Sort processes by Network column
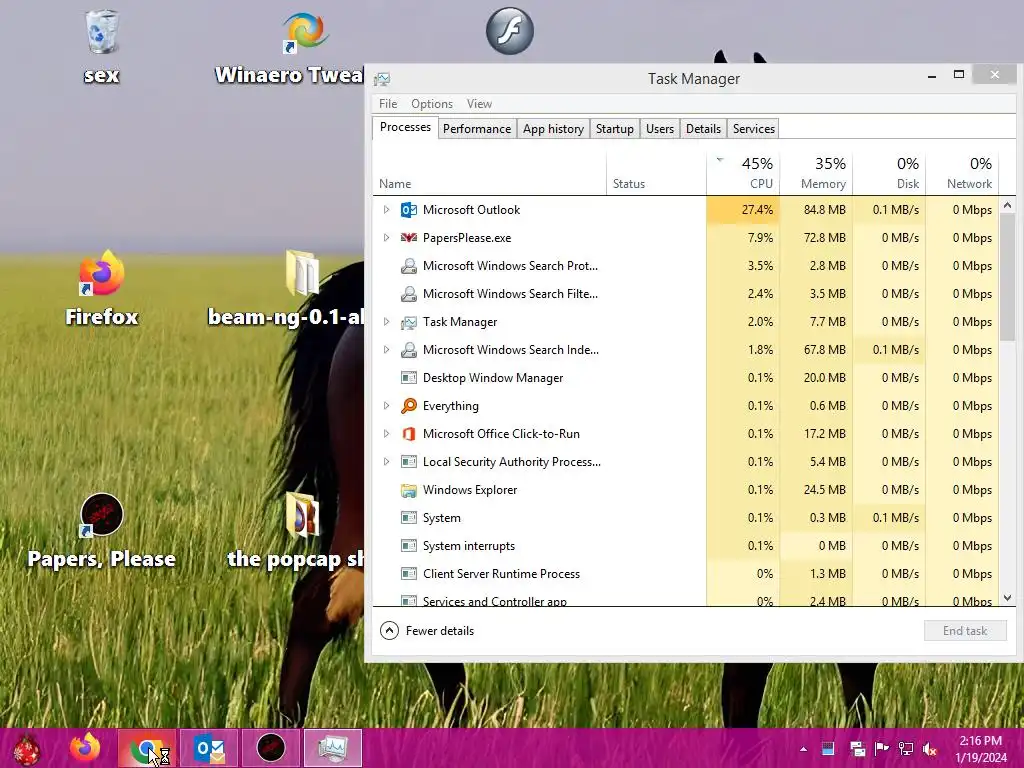The image size is (1024, 768). click(x=963, y=173)
